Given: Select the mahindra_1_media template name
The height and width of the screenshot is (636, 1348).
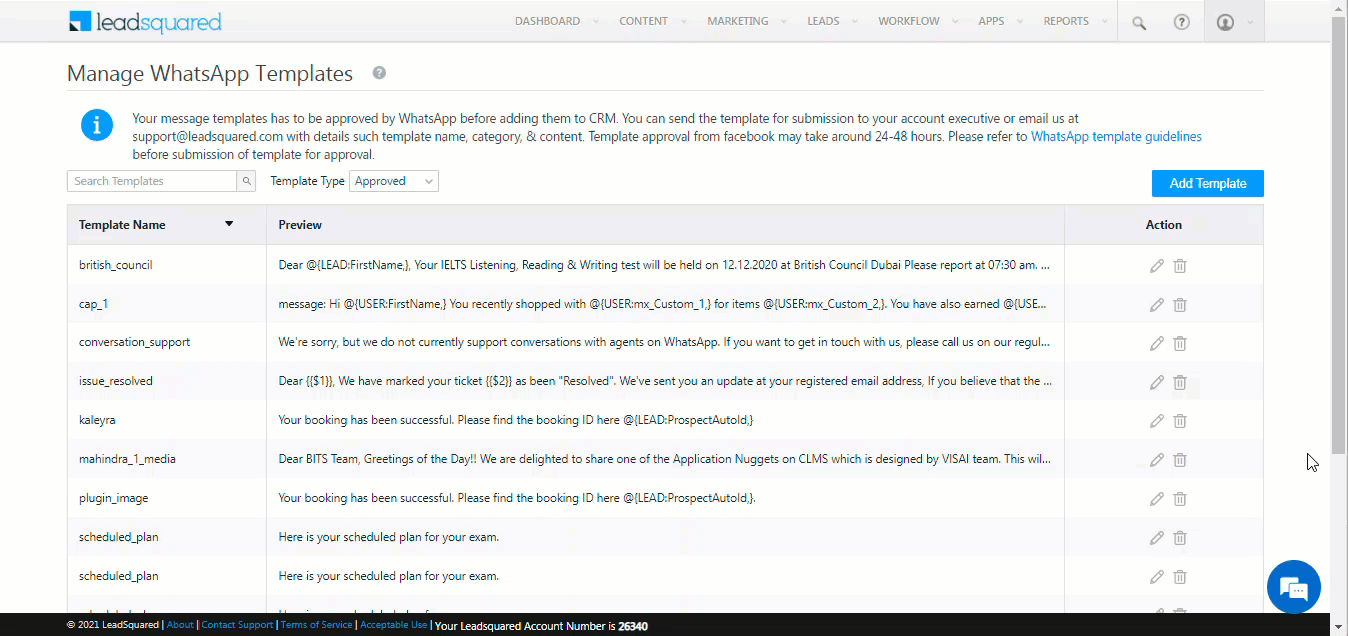Looking at the screenshot, I should point(127,459).
